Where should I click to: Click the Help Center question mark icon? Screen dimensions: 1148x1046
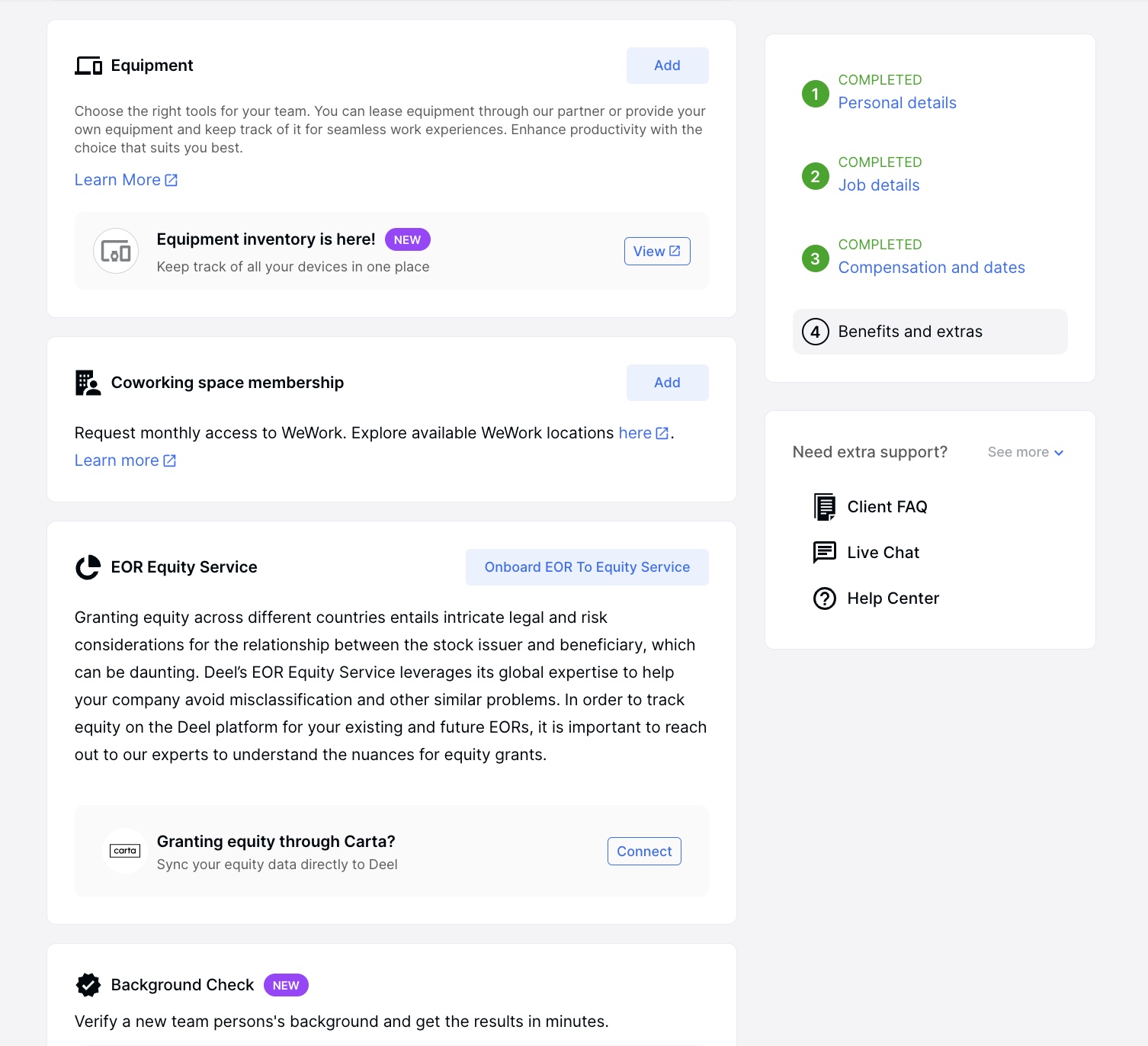click(825, 598)
